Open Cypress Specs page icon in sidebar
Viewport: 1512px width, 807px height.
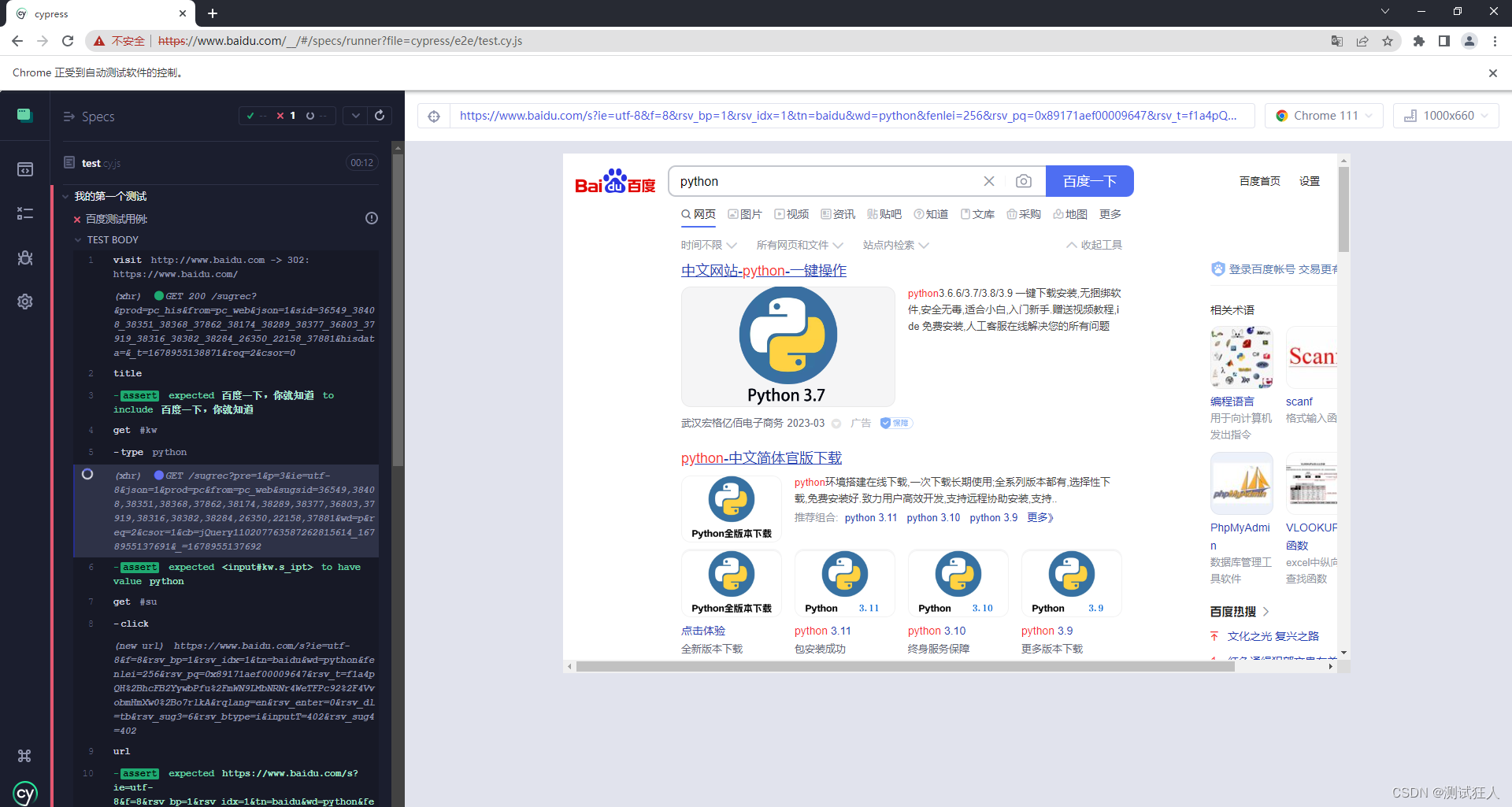[25, 169]
